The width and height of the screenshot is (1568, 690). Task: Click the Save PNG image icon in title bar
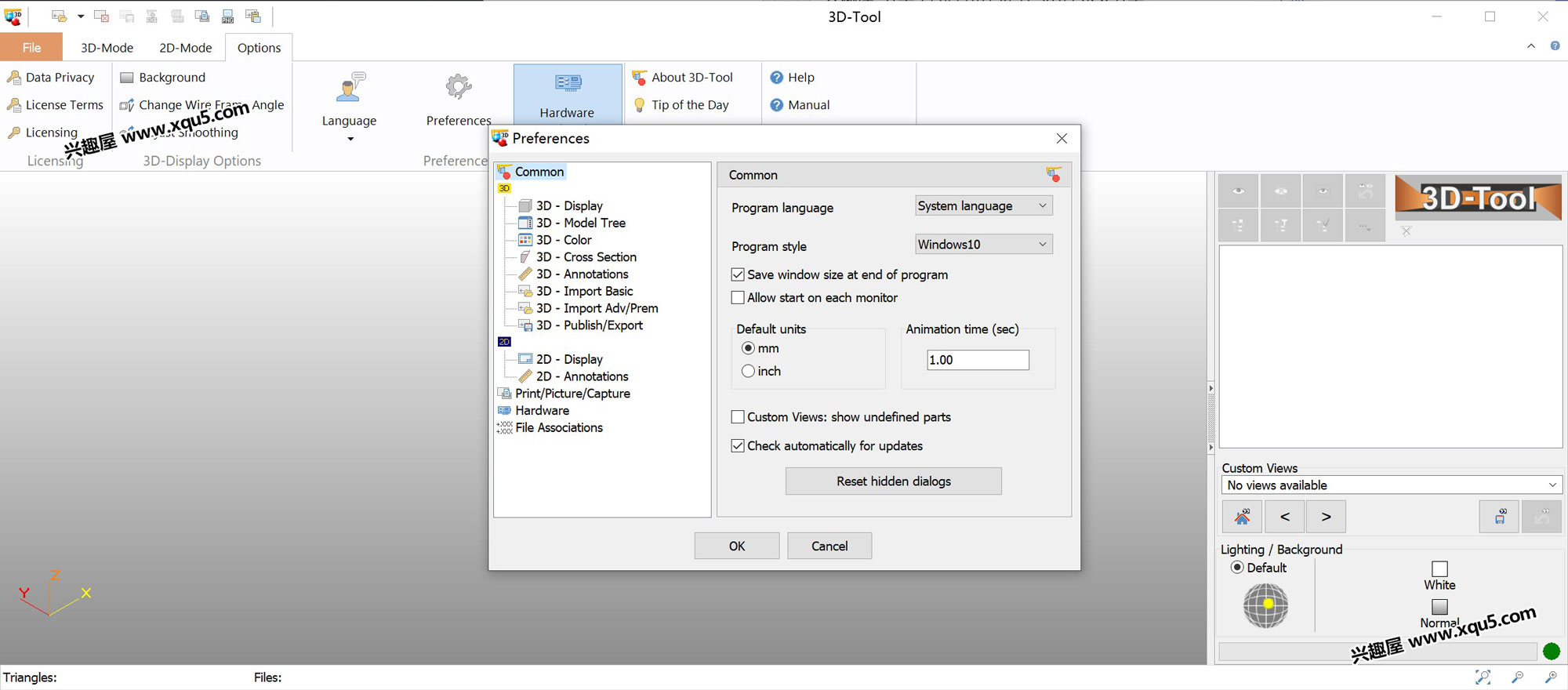pyautogui.click(x=227, y=16)
